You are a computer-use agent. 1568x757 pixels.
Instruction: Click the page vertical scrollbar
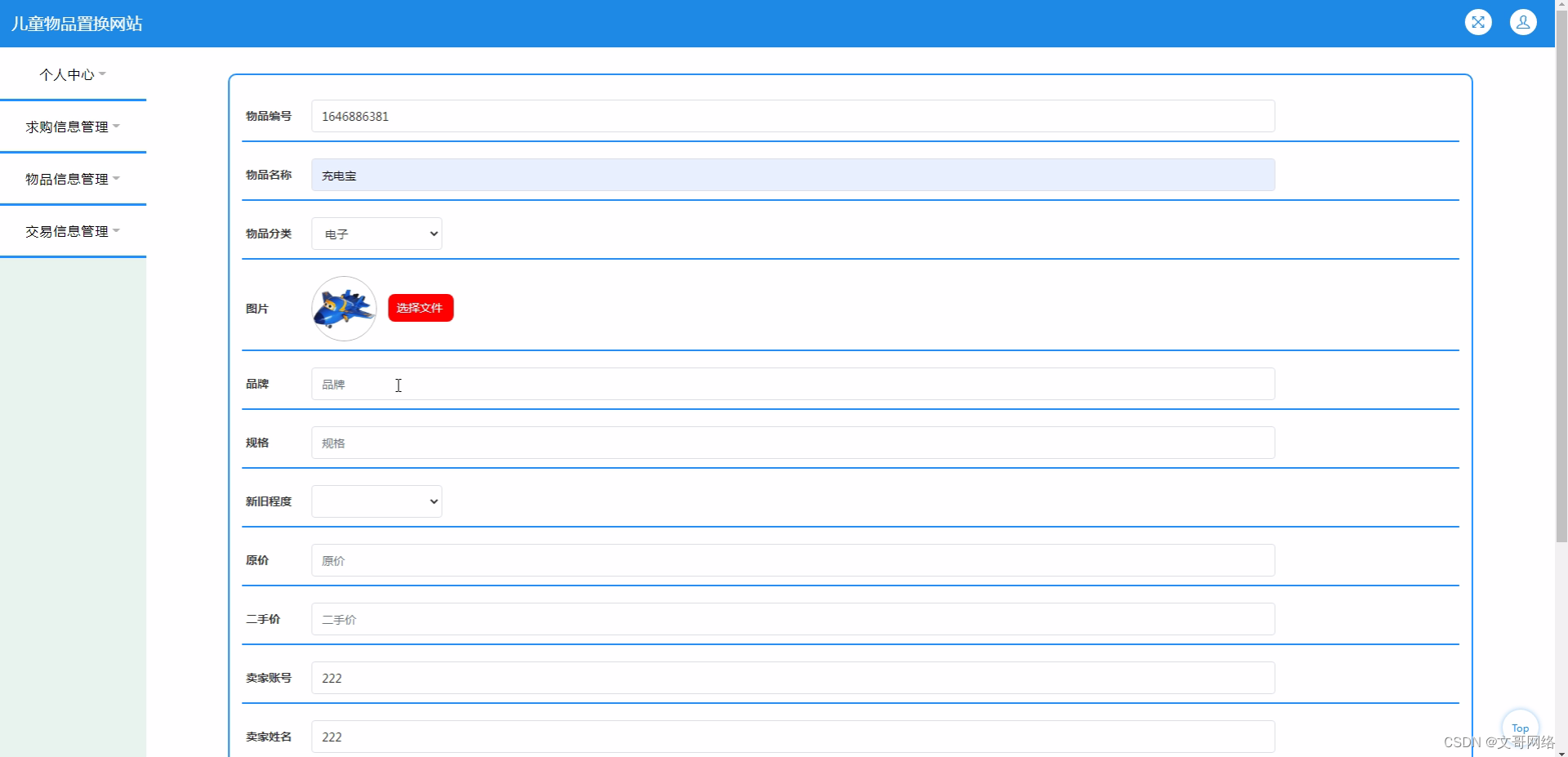(1561, 278)
